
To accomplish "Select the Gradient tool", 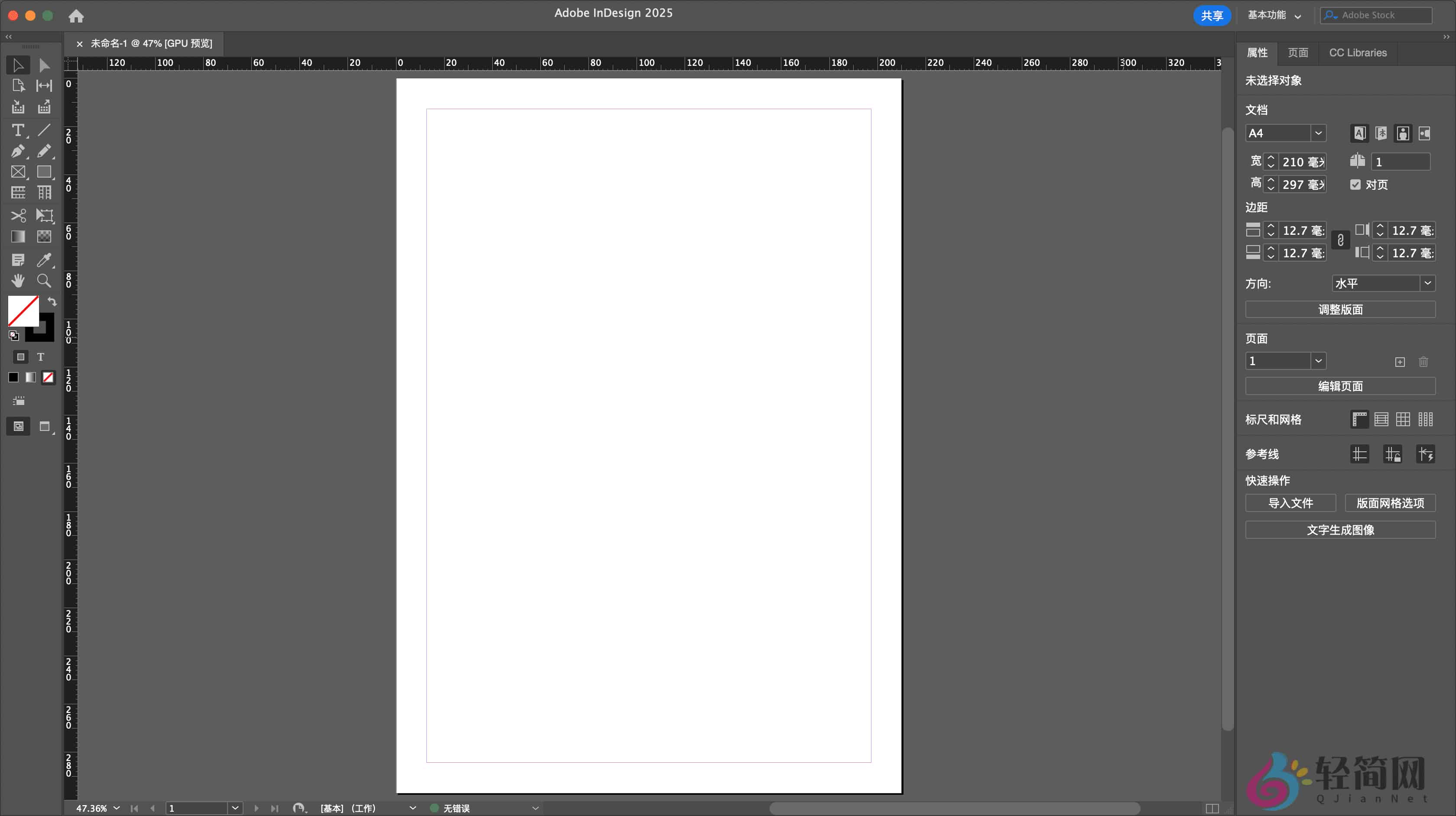I will 17,237.
